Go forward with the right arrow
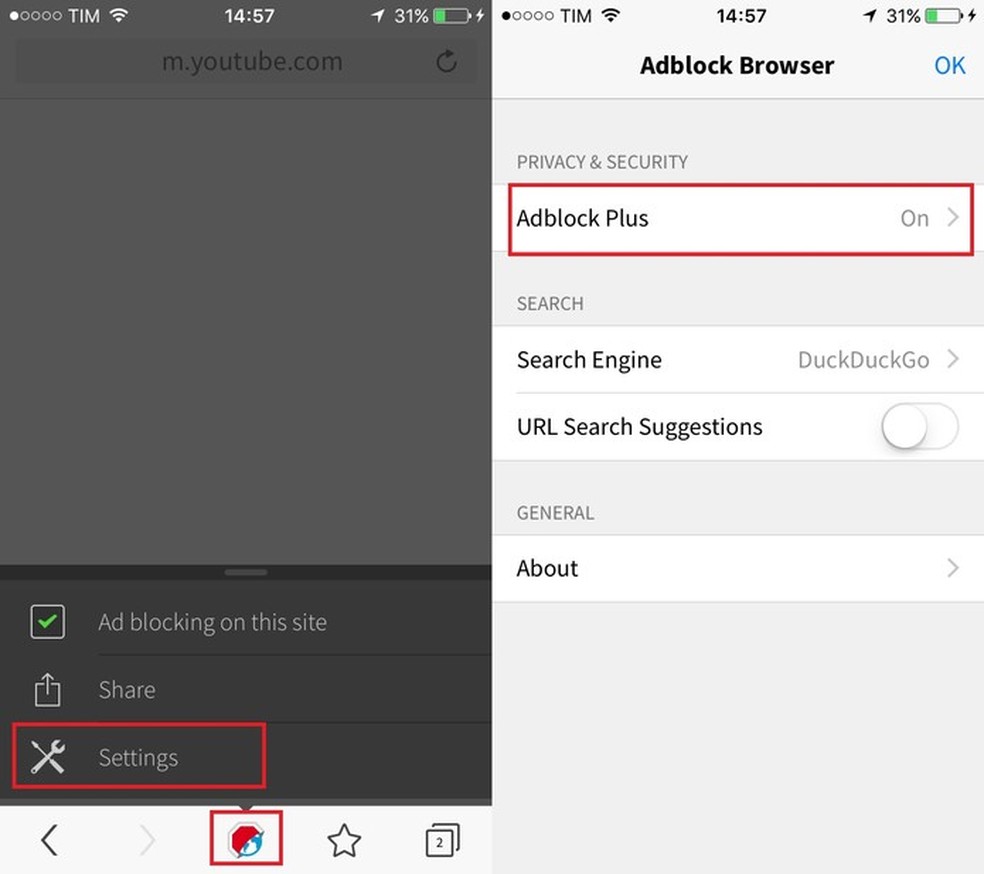This screenshot has height=874, width=984. [147, 839]
